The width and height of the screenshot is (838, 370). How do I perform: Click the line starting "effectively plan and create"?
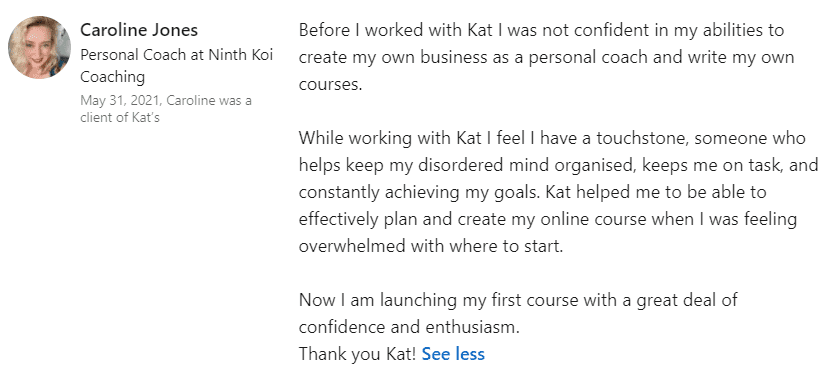548,220
